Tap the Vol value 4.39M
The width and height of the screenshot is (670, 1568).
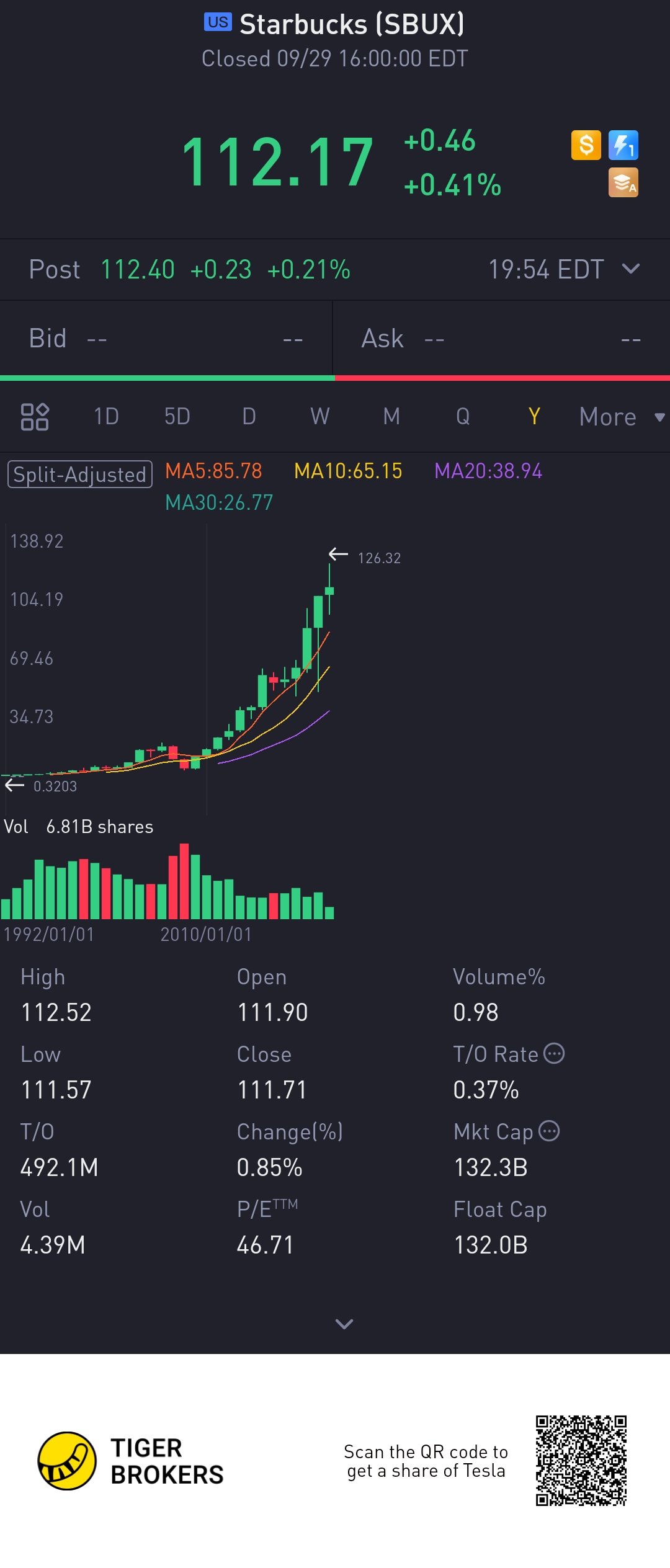pyautogui.click(x=53, y=1245)
